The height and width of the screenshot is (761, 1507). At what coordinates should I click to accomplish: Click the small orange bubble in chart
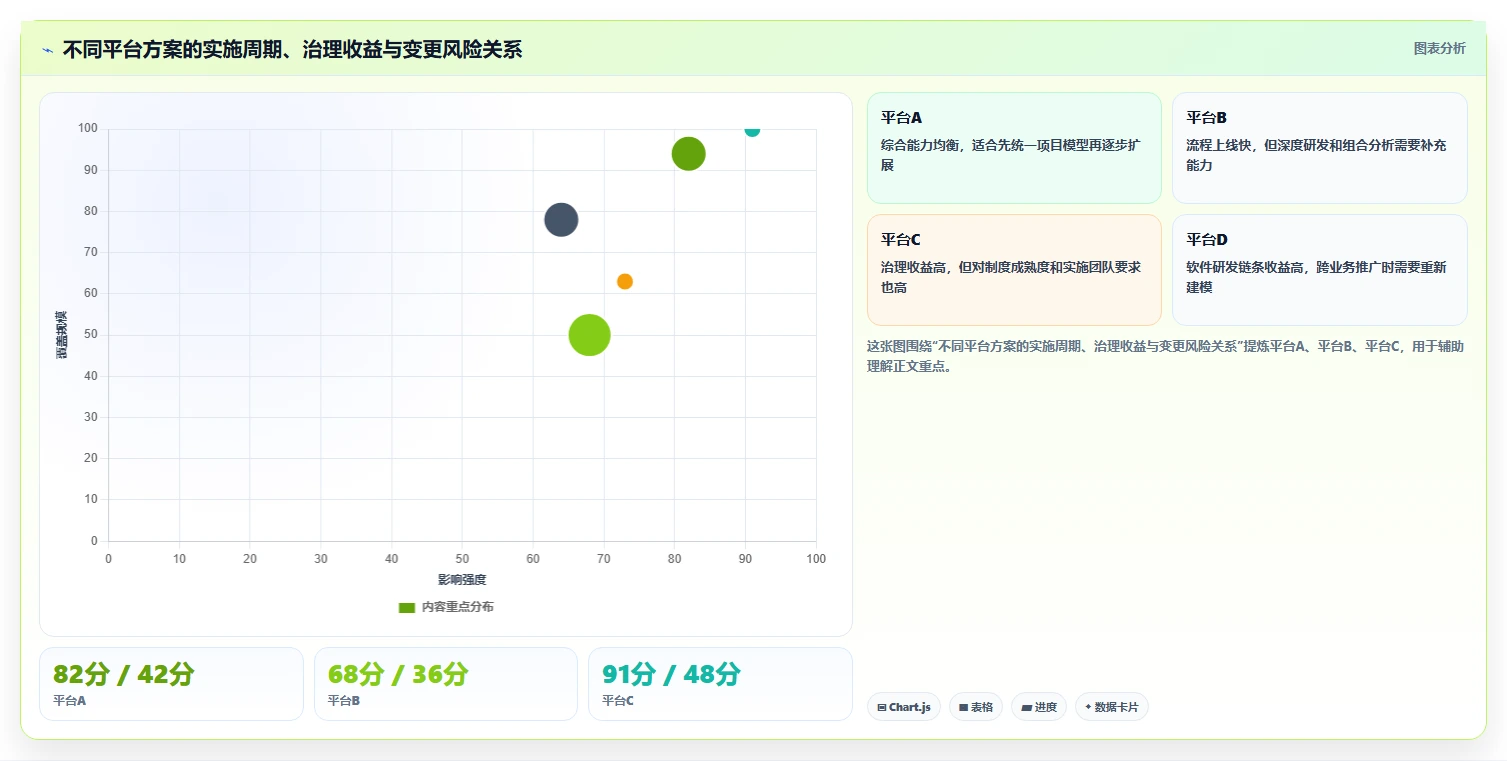coord(625,282)
